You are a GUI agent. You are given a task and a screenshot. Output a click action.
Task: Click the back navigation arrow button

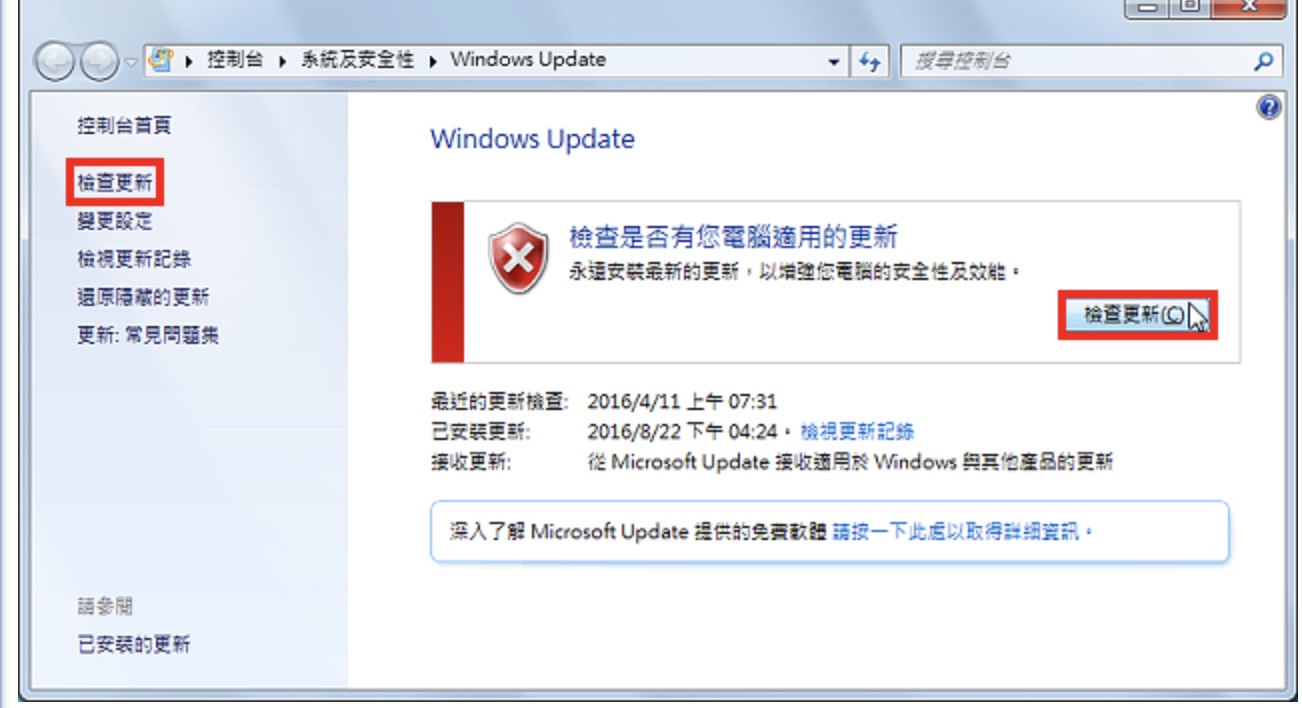(56, 63)
